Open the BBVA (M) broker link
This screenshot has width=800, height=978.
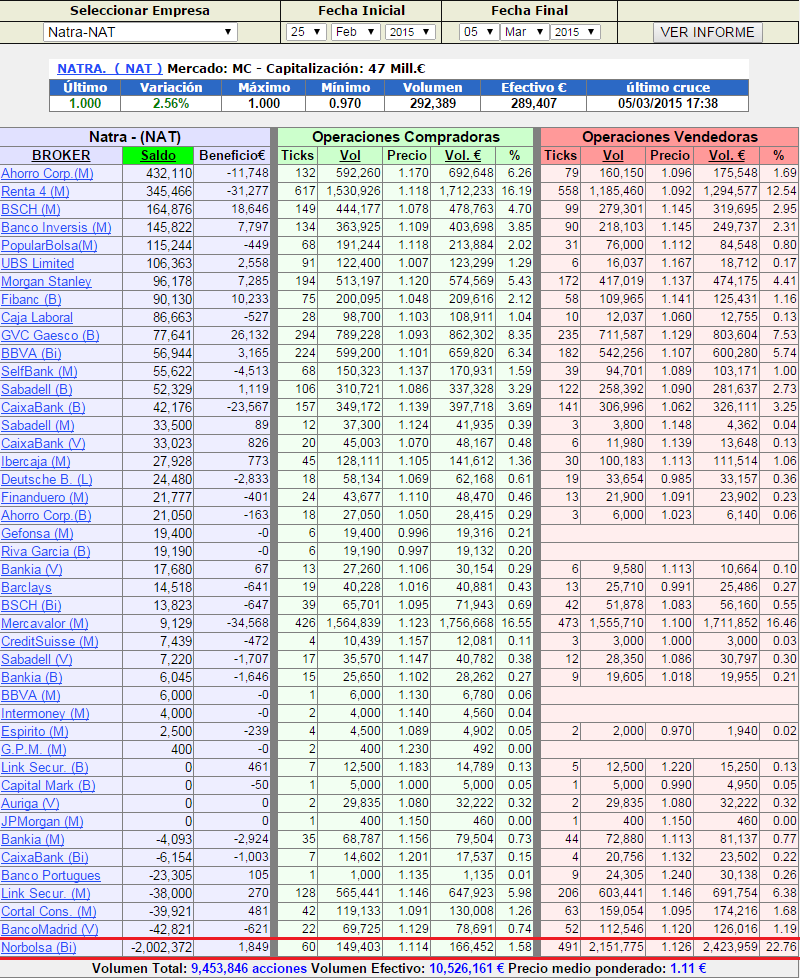coord(31,695)
